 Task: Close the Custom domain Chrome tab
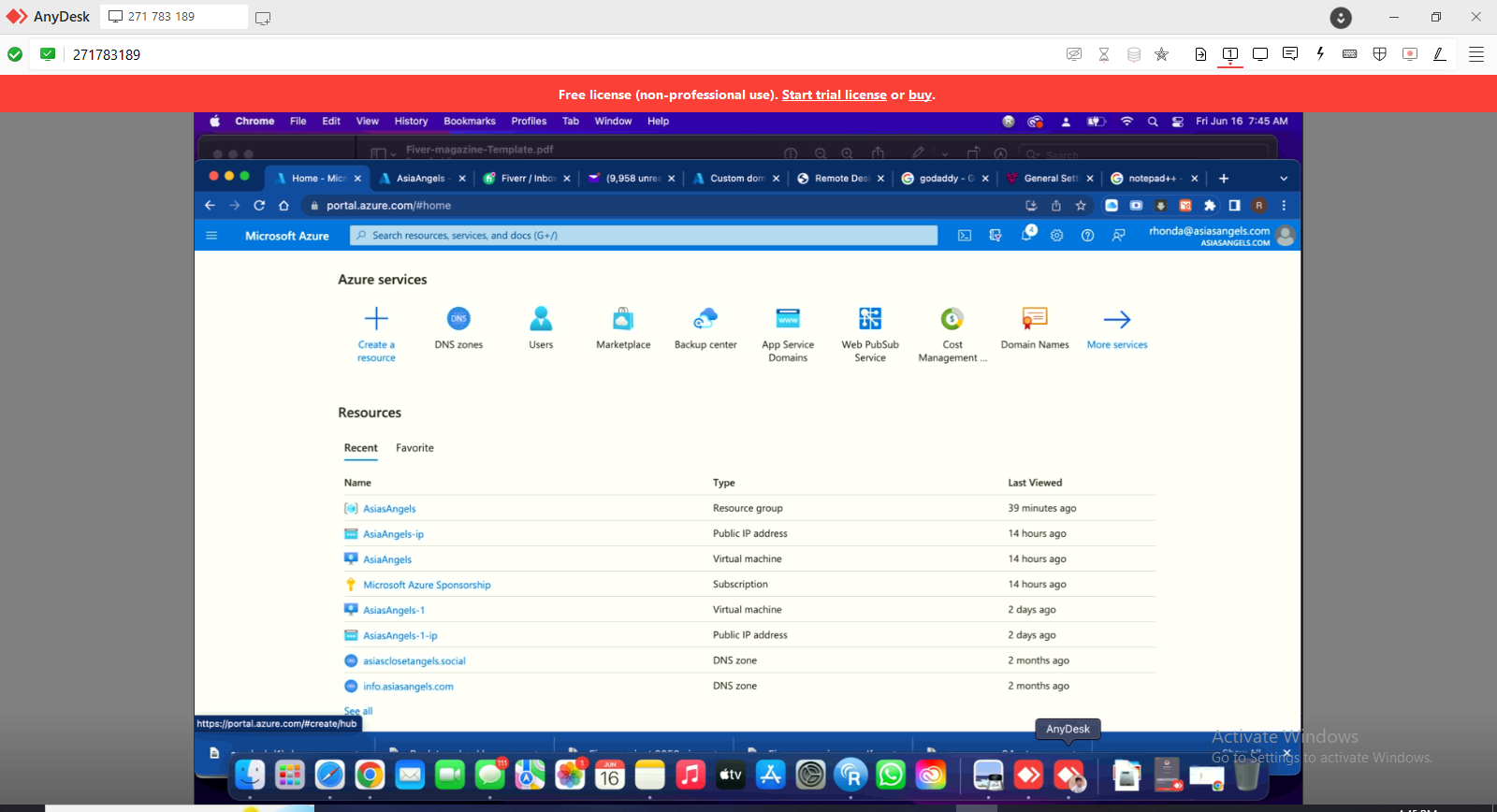pos(776,179)
